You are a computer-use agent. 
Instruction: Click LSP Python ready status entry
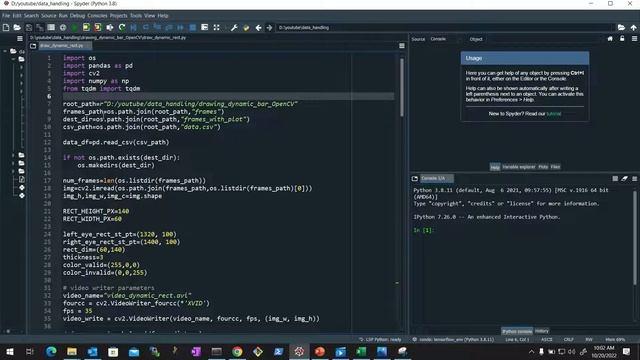[x=380, y=340]
